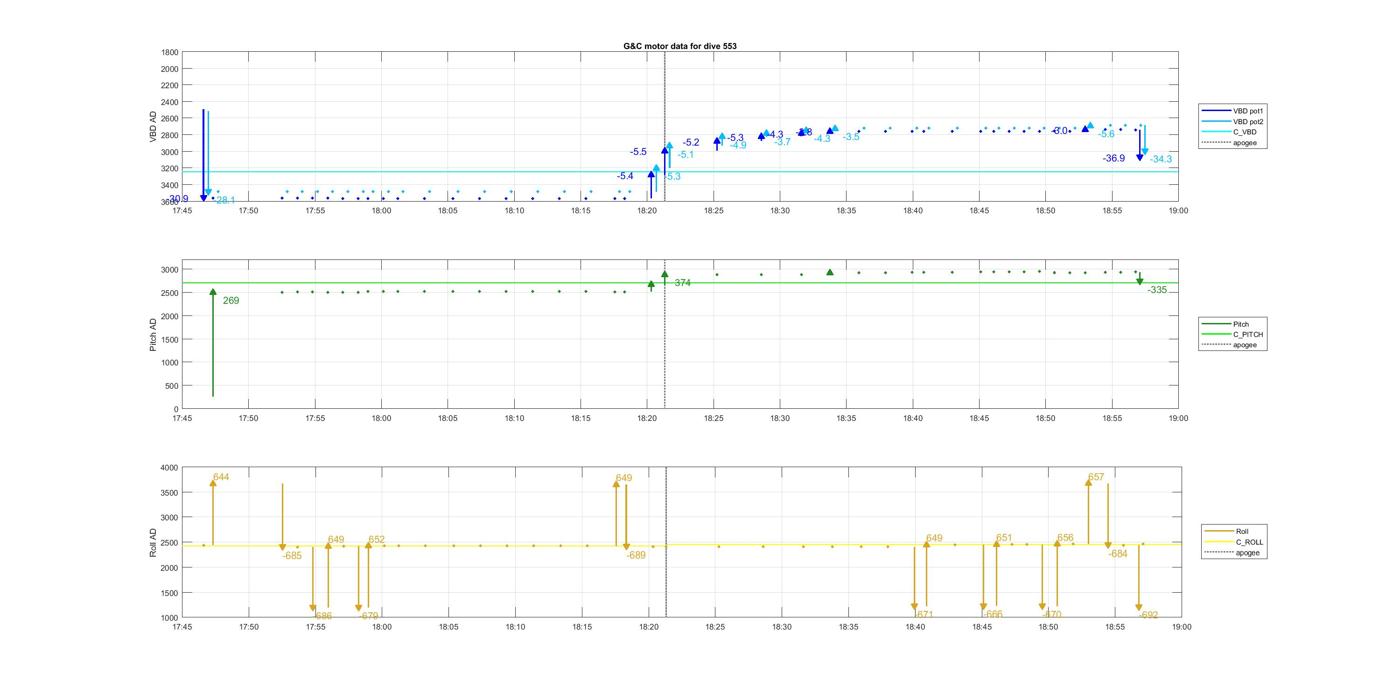1400x693 pixels.
Task: Click the '4000' tick on Roll y-axis
Action: [170, 468]
